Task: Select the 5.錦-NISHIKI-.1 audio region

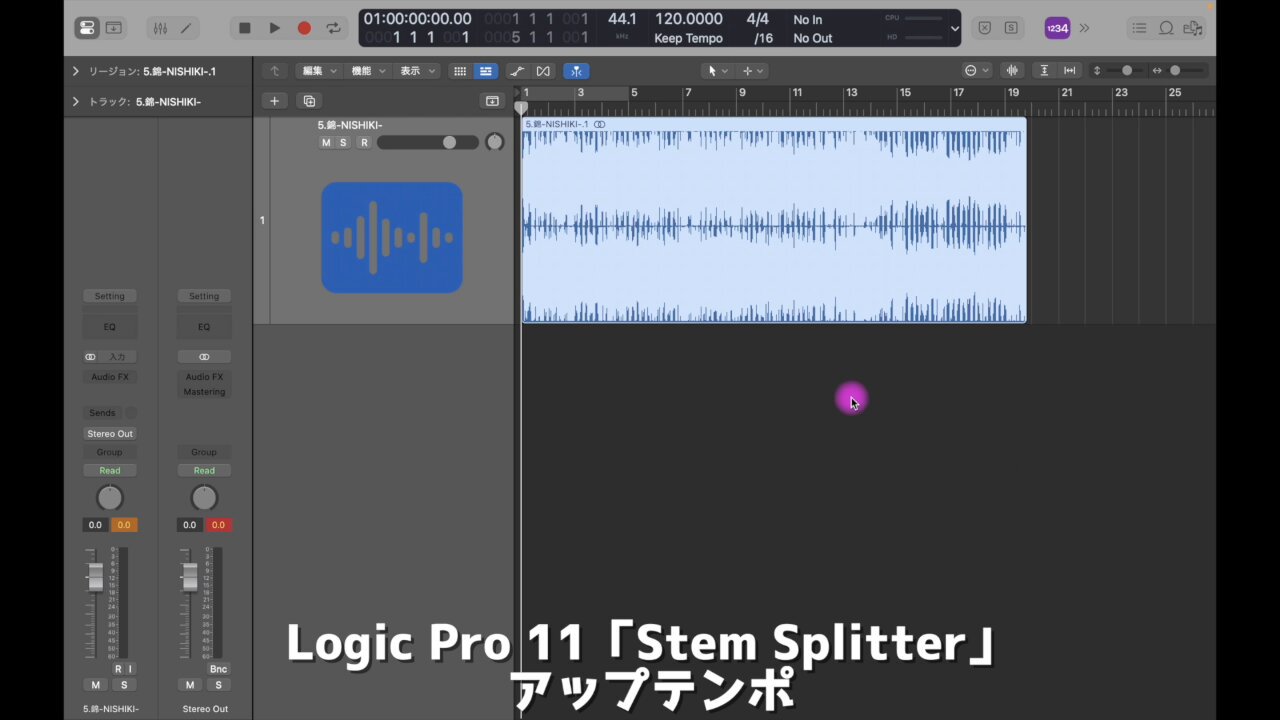Action: [774, 220]
